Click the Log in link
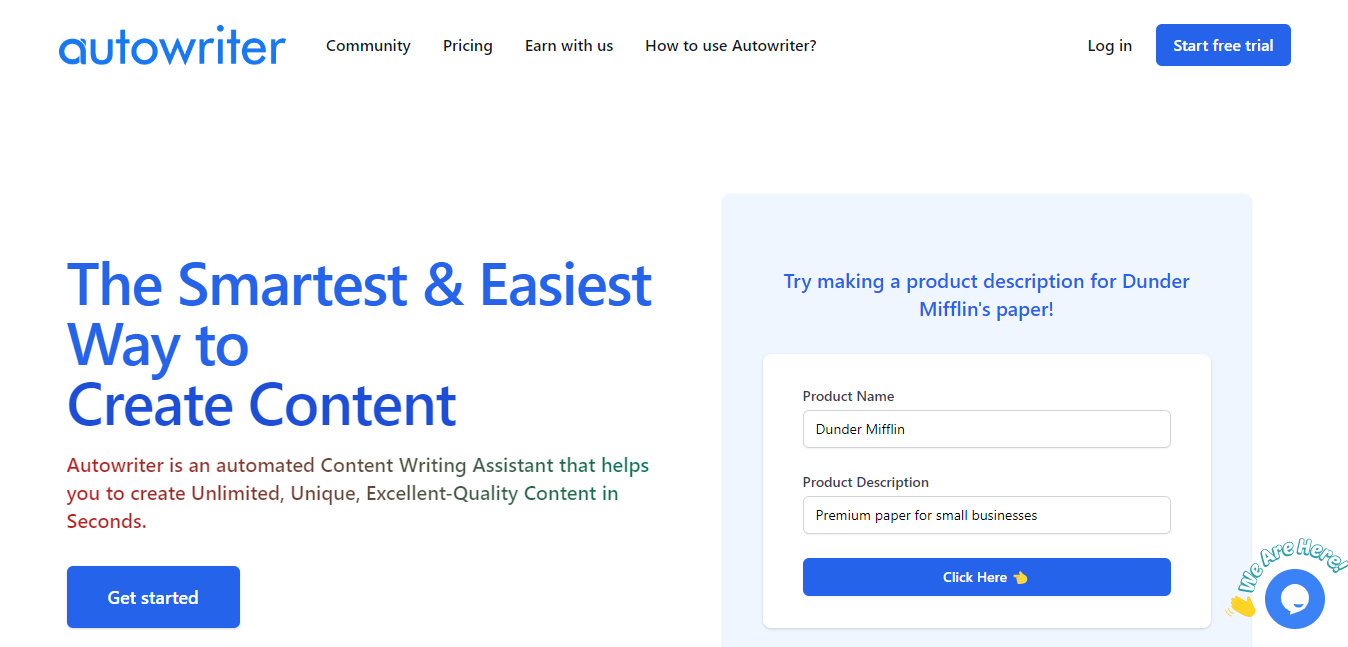 coord(1110,46)
